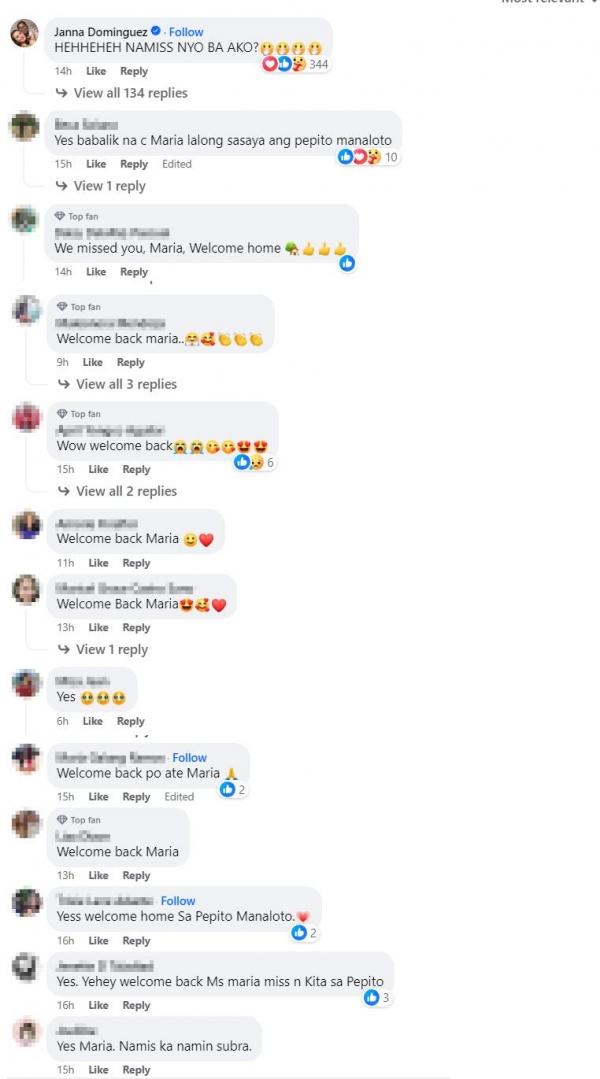Open reactions on the comment with 344 reactions
The height and width of the screenshot is (1079, 600).
click(x=295, y=64)
